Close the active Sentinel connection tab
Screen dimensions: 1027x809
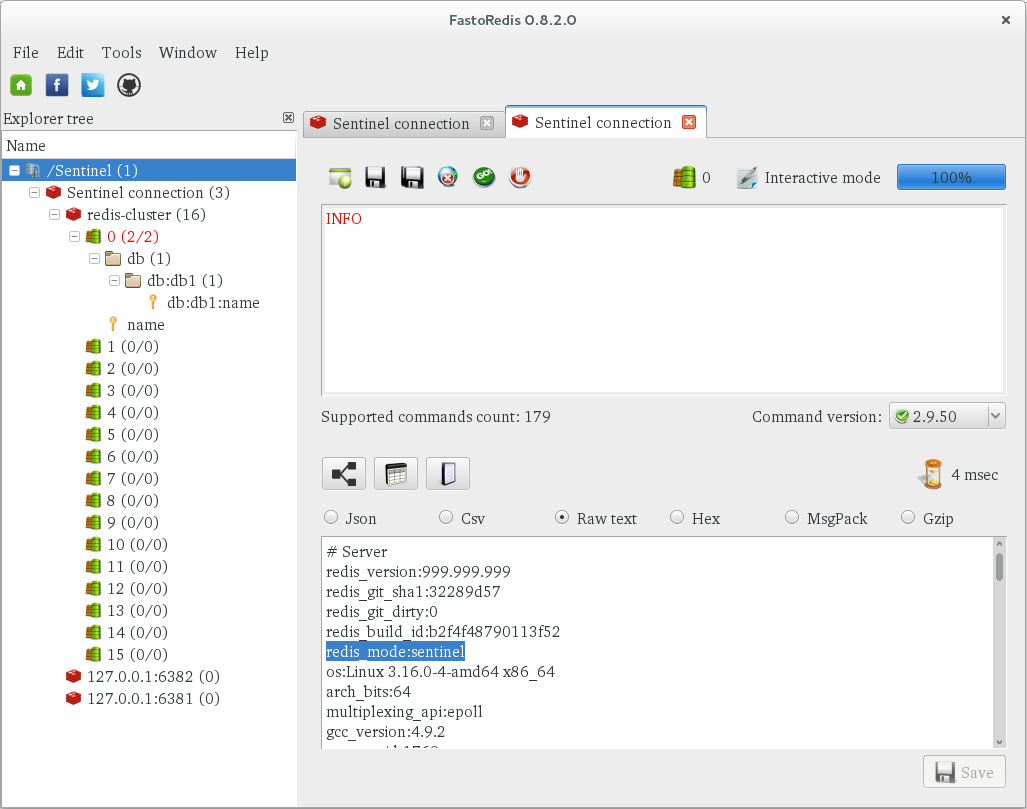click(x=689, y=122)
